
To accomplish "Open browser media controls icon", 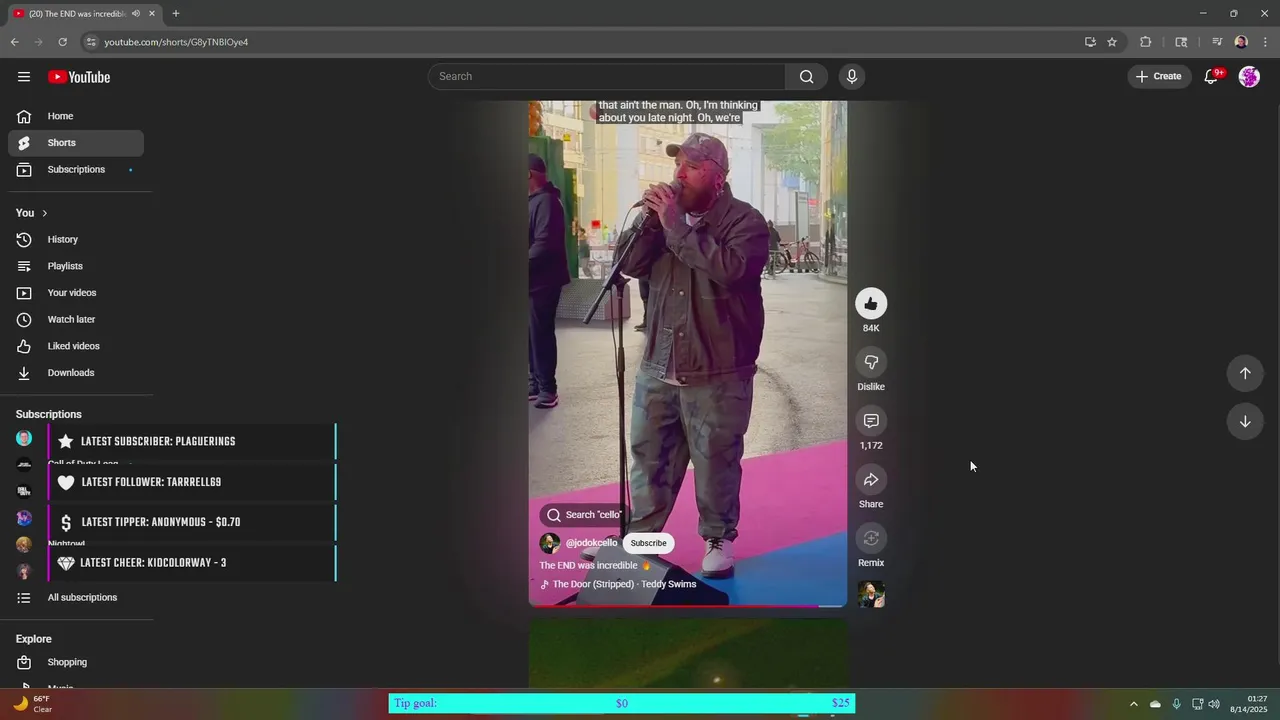I will coord(1217,42).
